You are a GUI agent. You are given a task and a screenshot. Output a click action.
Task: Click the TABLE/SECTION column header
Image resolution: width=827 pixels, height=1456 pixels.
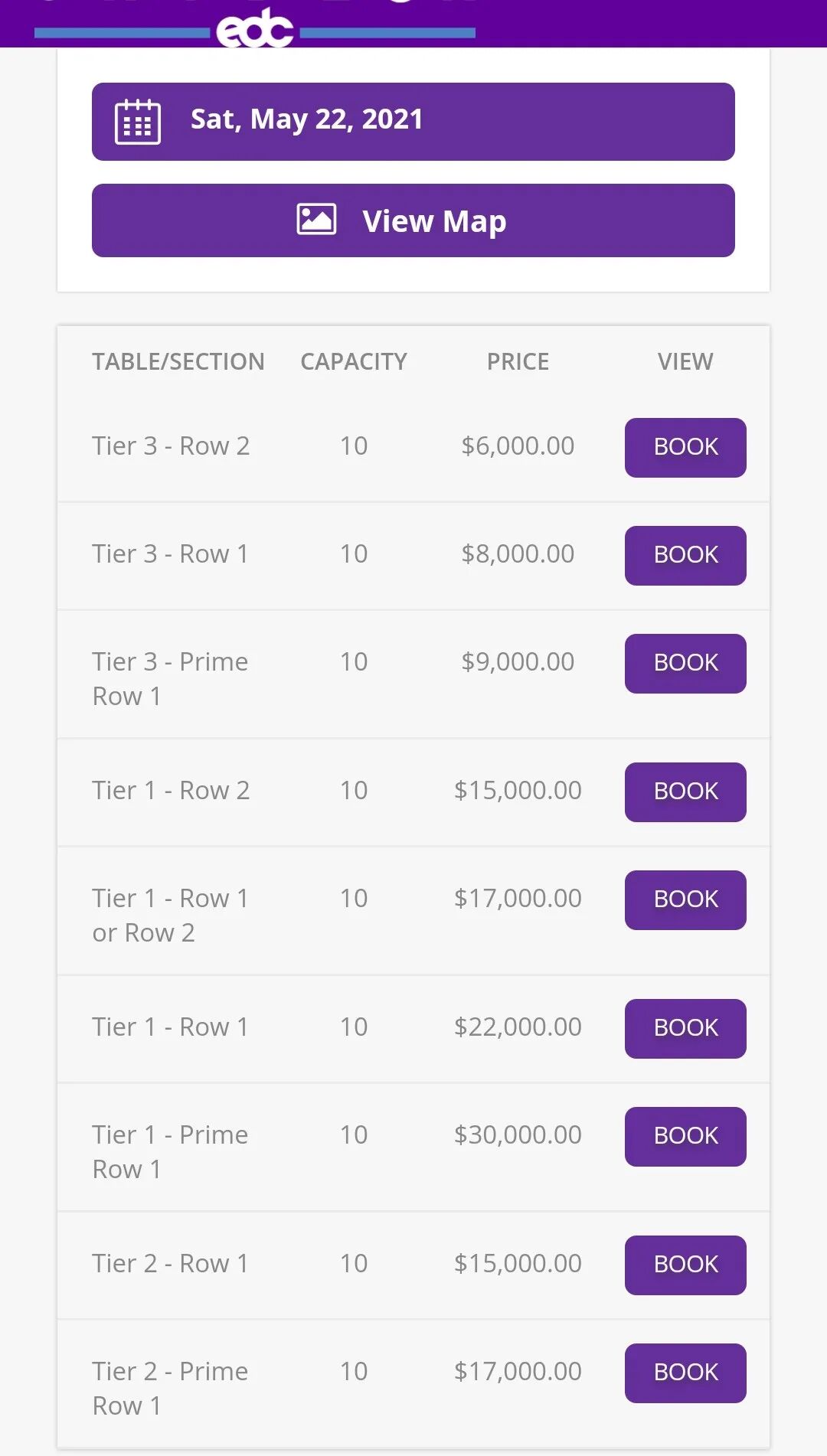[x=178, y=361]
